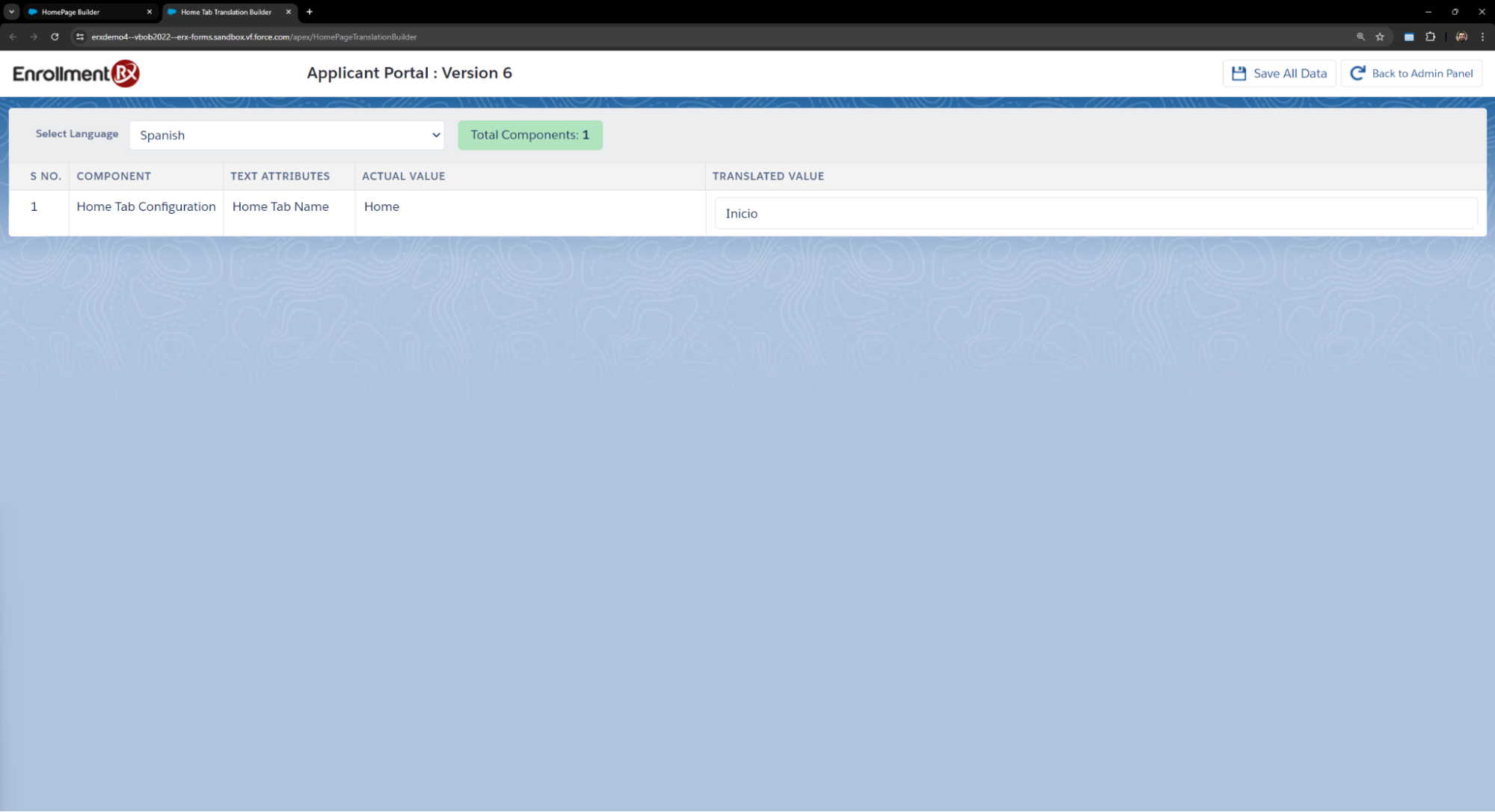This screenshot has width=1495, height=812.
Task: Expand the tab search dropdown arrow
Action: click(x=11, y=12)
